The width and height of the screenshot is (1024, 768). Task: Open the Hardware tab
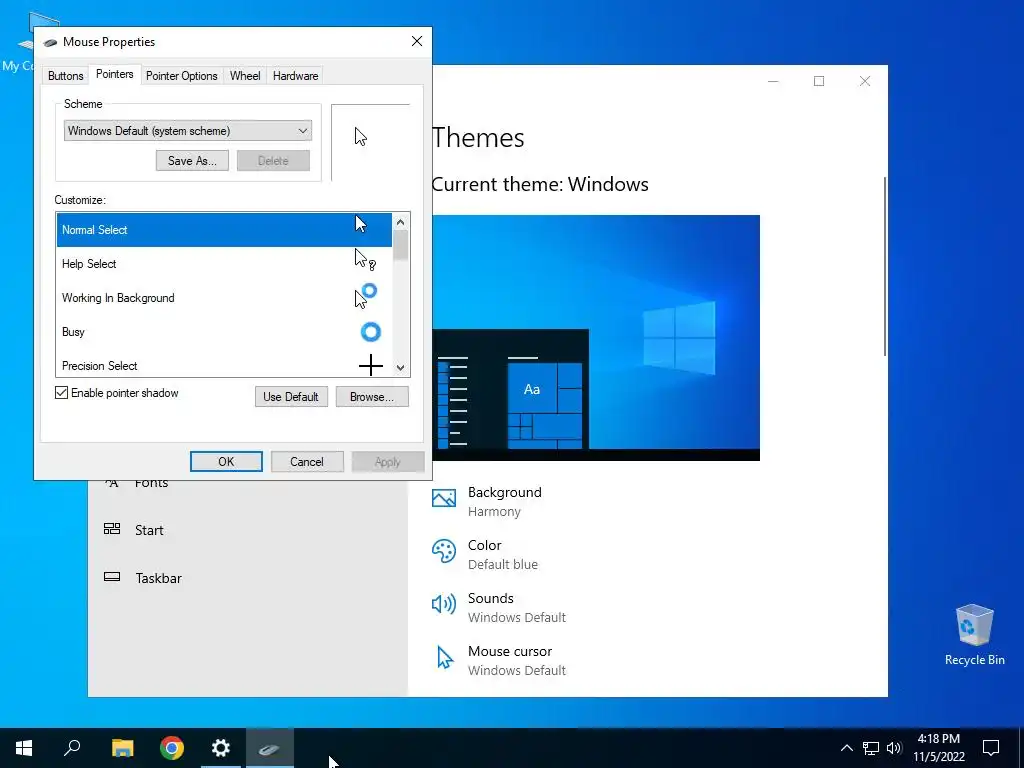click(x=295, y=76)
